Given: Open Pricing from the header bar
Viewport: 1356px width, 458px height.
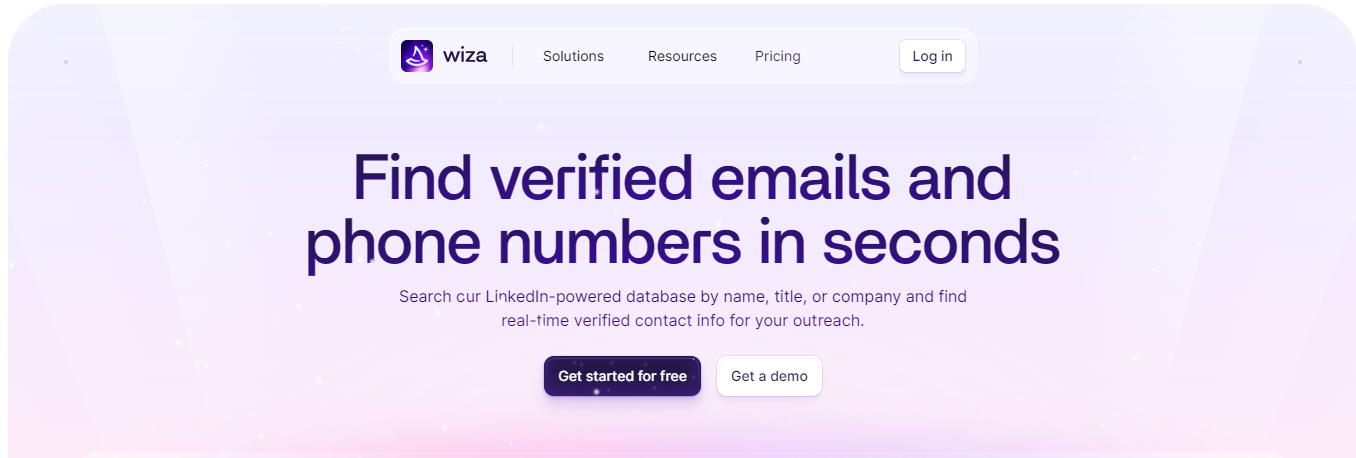Looking at the screenshot, I should pyautogui.click(x=777, y=56).
